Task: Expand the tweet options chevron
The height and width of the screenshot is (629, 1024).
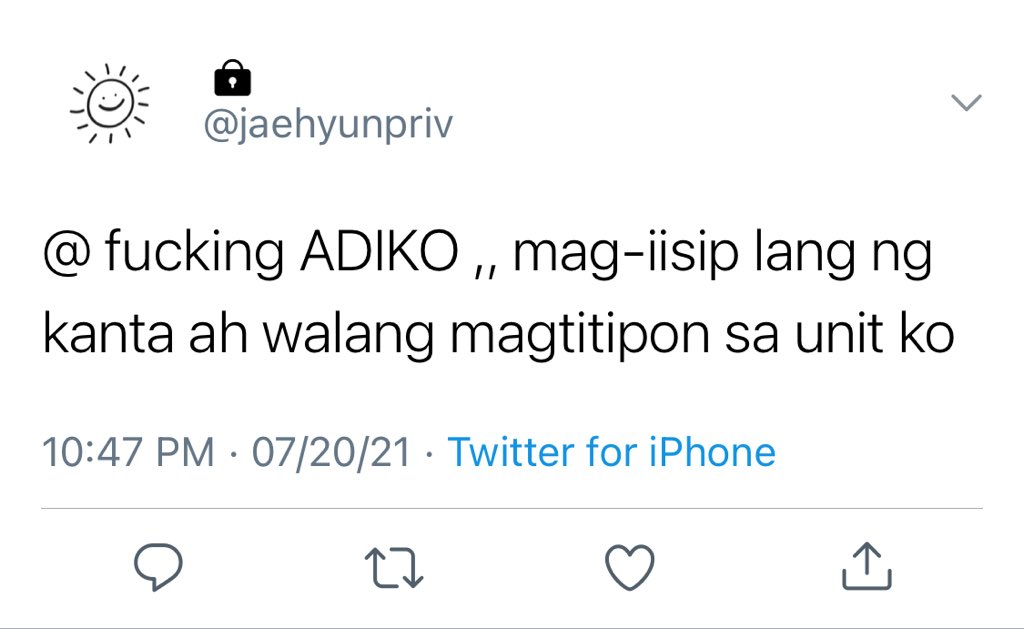Action: point(966,103)
